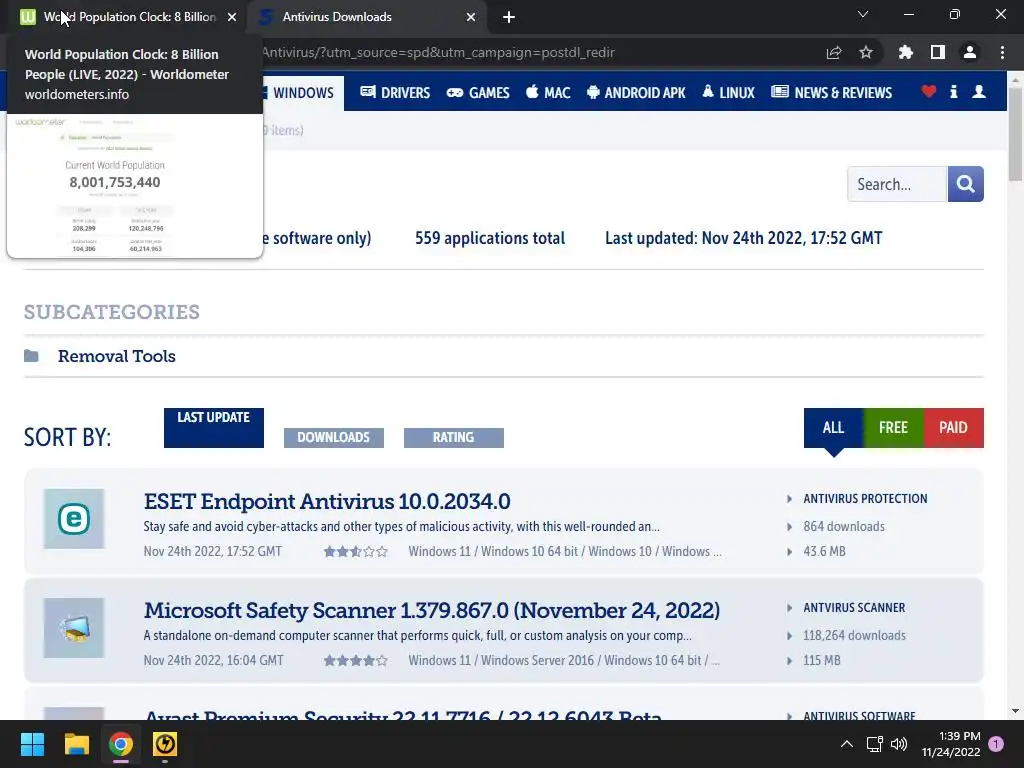
Task: Show hidden system tray icons
Action: [x=846, y=744]
